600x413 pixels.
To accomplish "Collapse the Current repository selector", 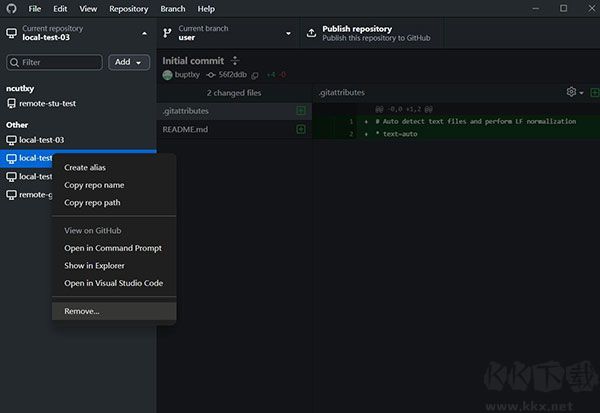I will click(x=78, y=33).
